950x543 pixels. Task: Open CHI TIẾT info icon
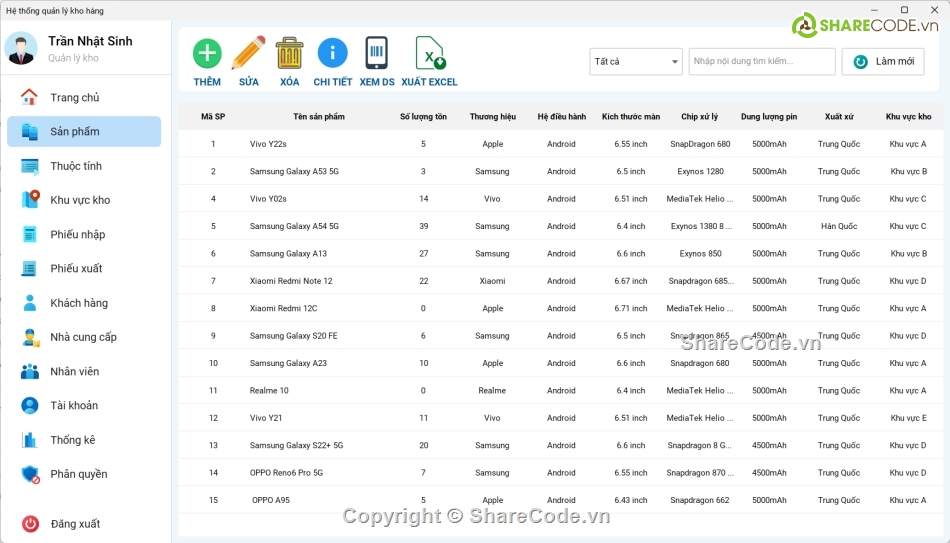coord(332,54)
